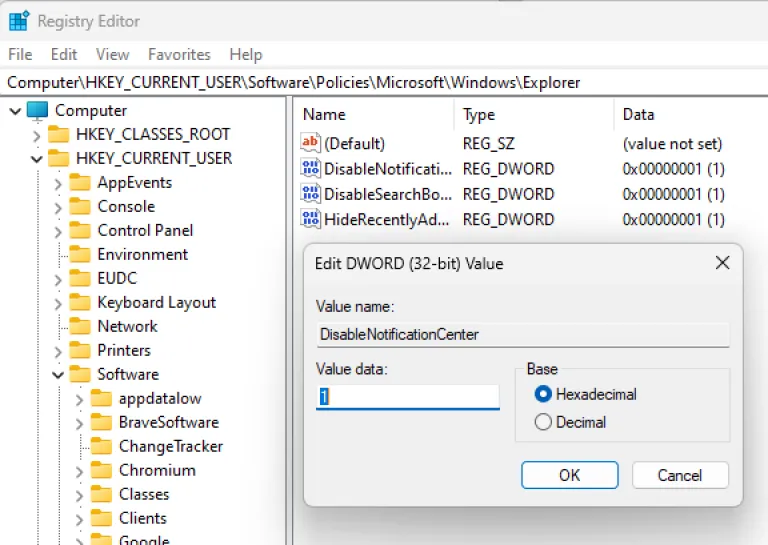The width and height of the screenshot is (768, 545).
Task: Click the HideRecentlyAdded DWORD value icon
Action: (310, 219)
